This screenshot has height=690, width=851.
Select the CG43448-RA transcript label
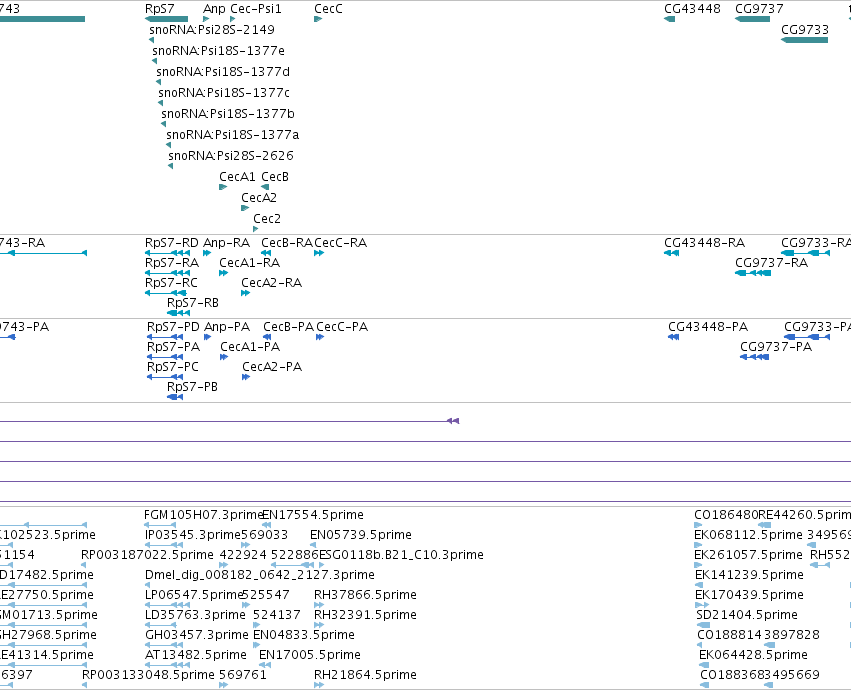(704, 243)
